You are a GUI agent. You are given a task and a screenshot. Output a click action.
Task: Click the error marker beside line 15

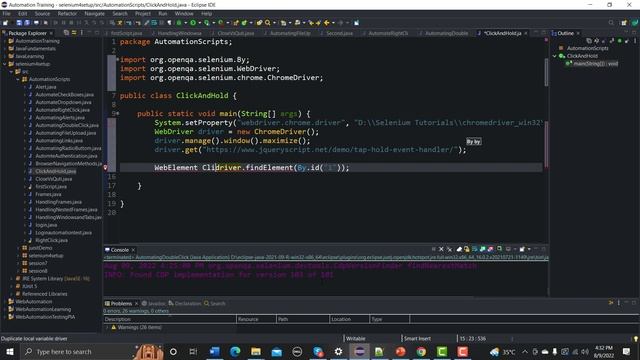pyautogui.click(x=105, y=168)
